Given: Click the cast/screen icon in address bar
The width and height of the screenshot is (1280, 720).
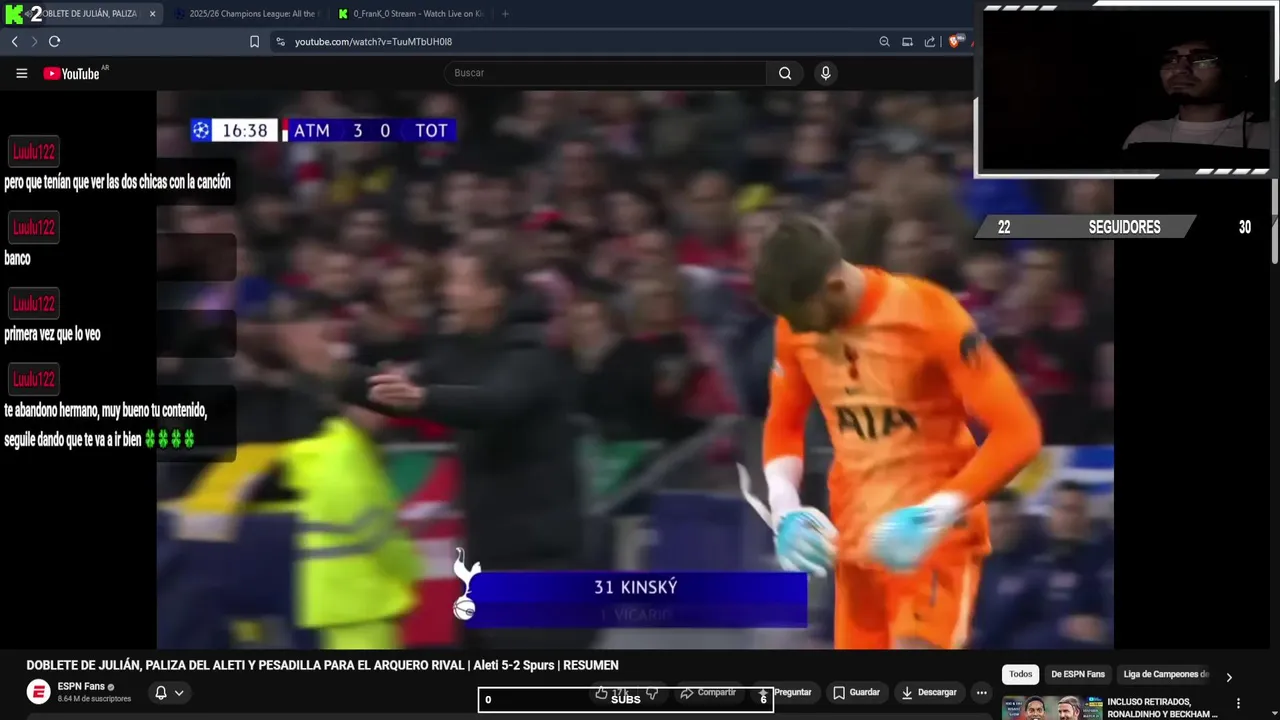Looking at the screenshot, I should [907, 42].
